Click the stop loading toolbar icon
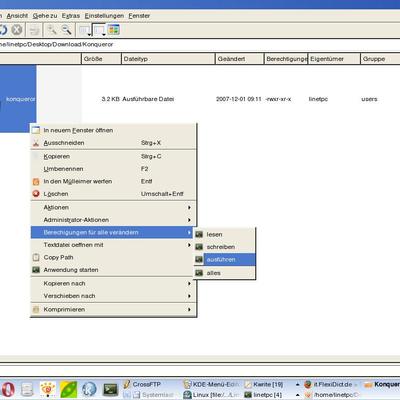The image size is (400, 400). [17, 30]
